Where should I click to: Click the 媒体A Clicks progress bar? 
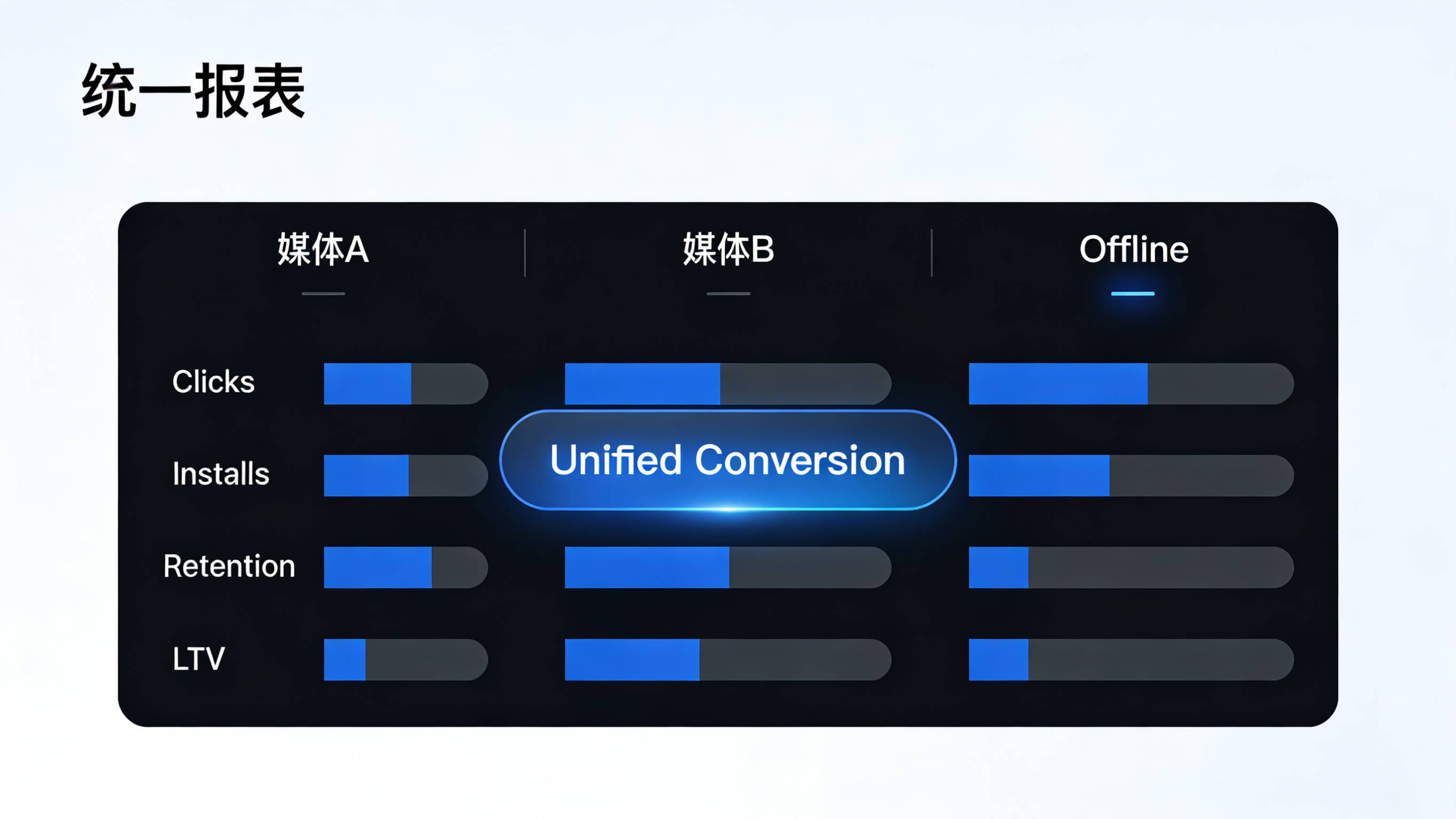[x=405, y=384]
